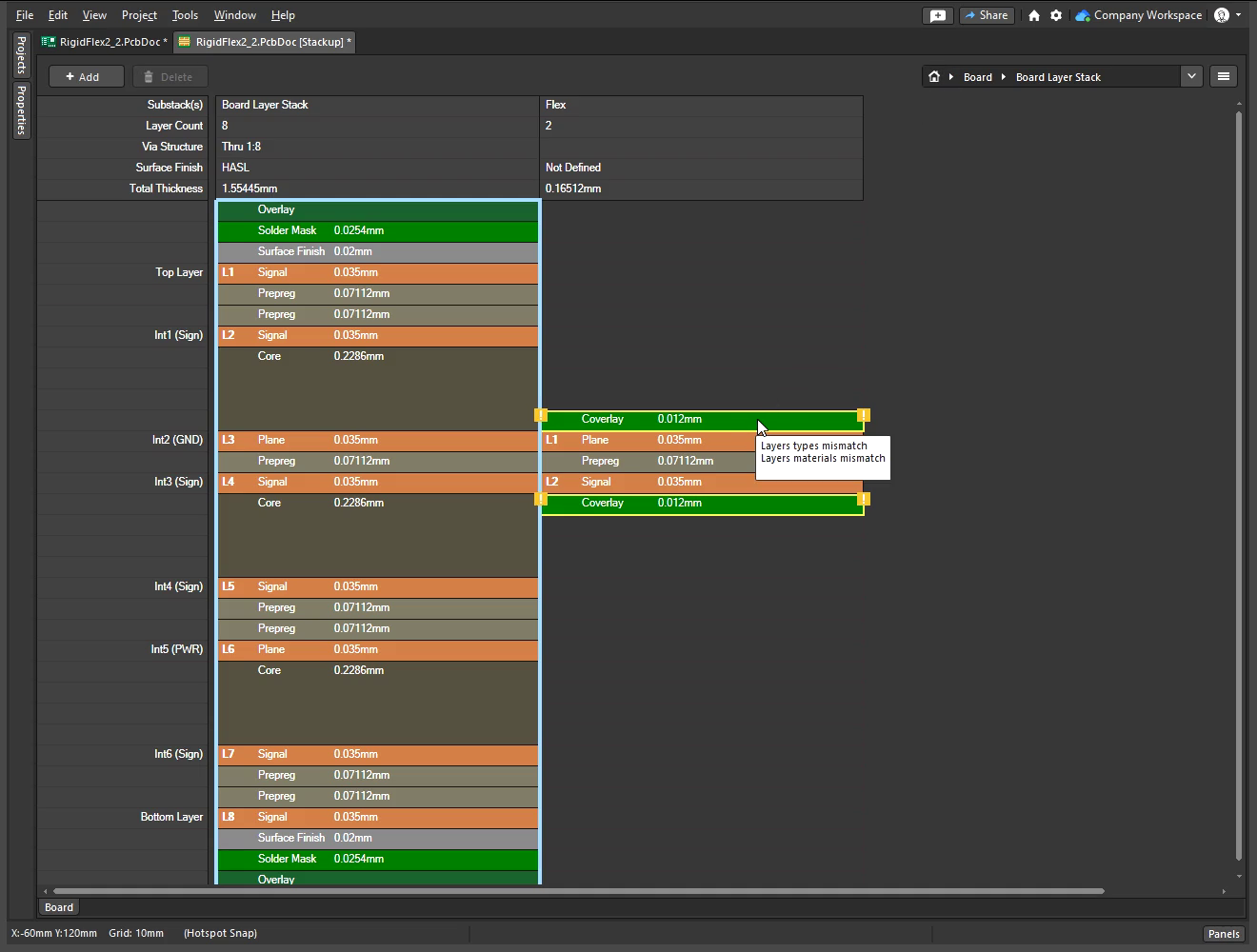This screenshot has height=952, width=1257.
Task: Switch to the RigidFlex2_2.PcbDoc tab
Action: (104, 42)
